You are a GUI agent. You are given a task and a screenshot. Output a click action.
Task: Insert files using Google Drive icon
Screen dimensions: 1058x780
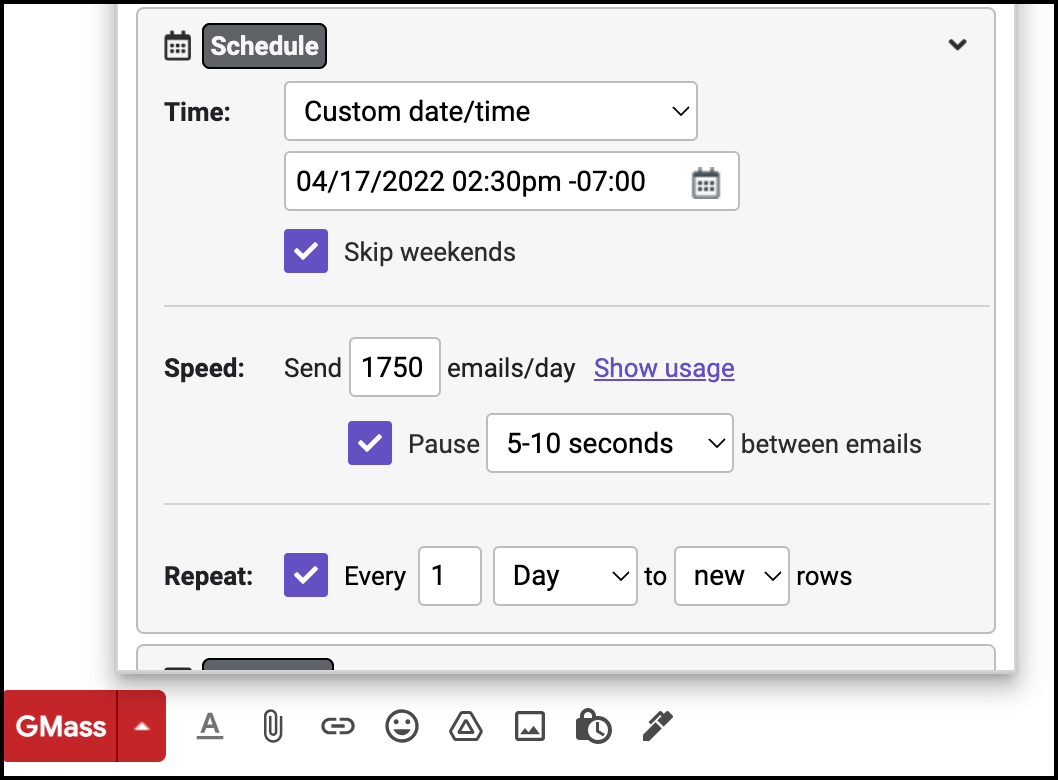click(x=466, y=726)
